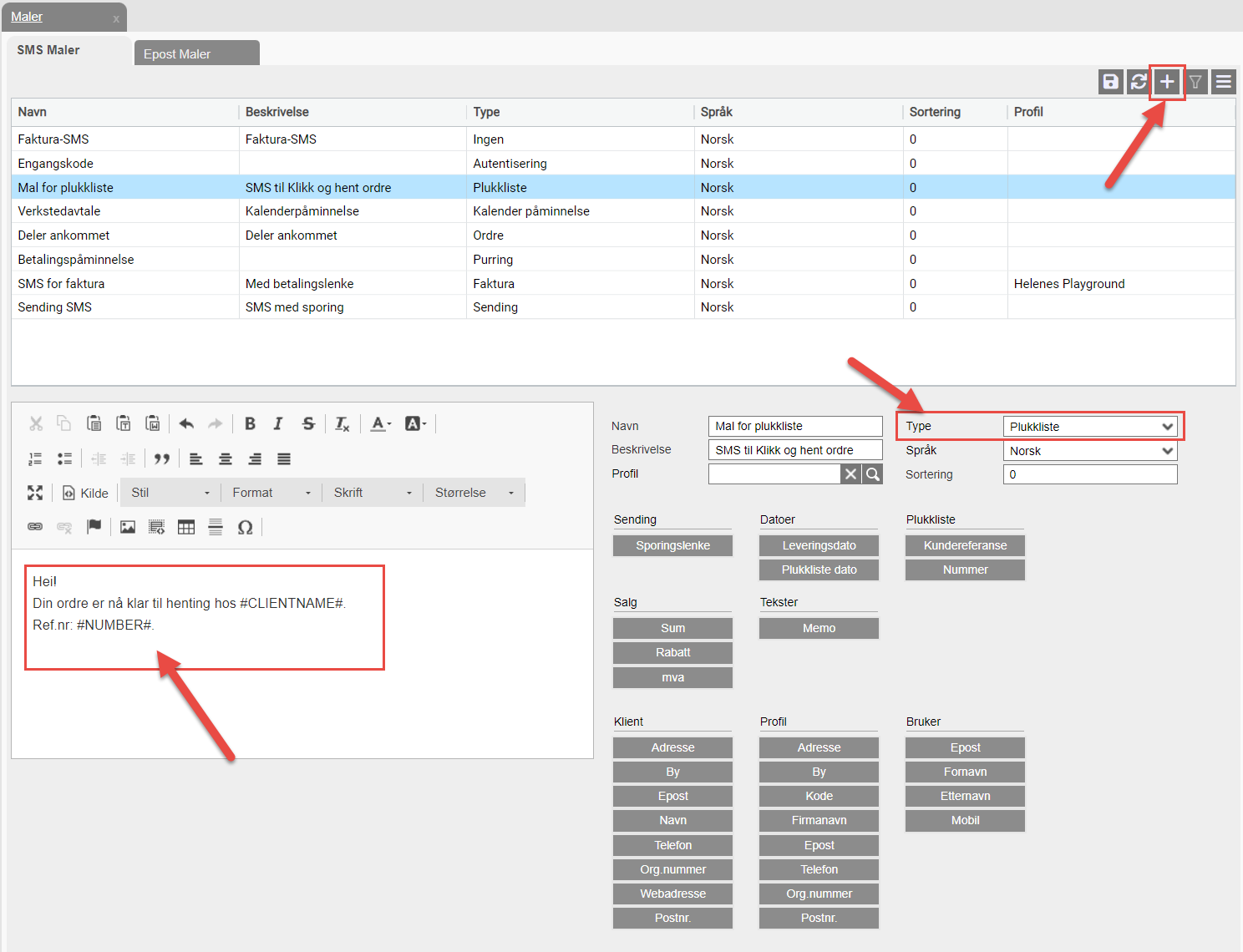Insert the Kundereferanse placeholder
The image size is (1243, 952).
point(965,545)
